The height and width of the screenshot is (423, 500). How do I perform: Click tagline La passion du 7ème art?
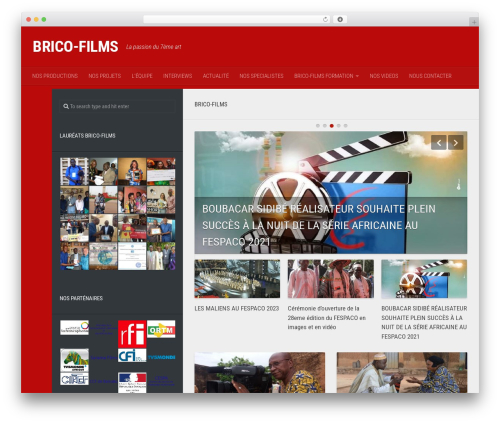coord(153,47)
